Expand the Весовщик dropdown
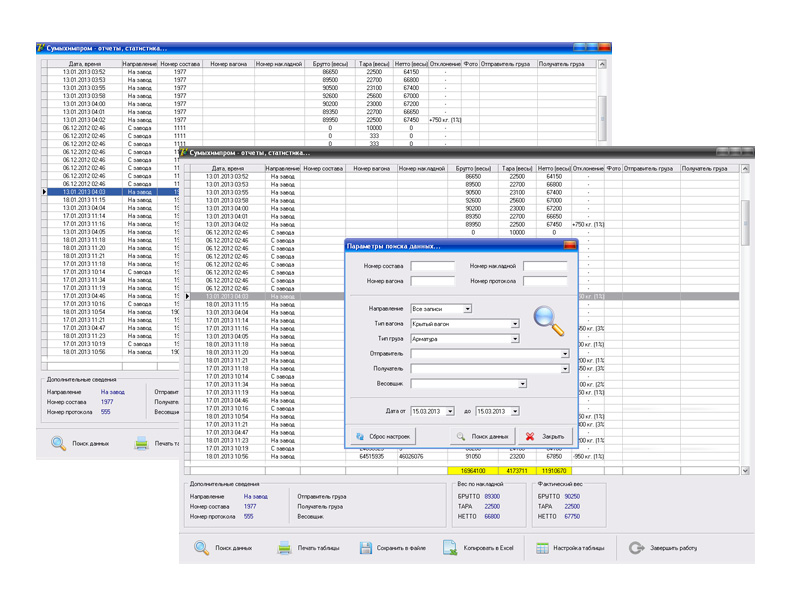Viewport: 800px width, 600px height. point(521,384)
